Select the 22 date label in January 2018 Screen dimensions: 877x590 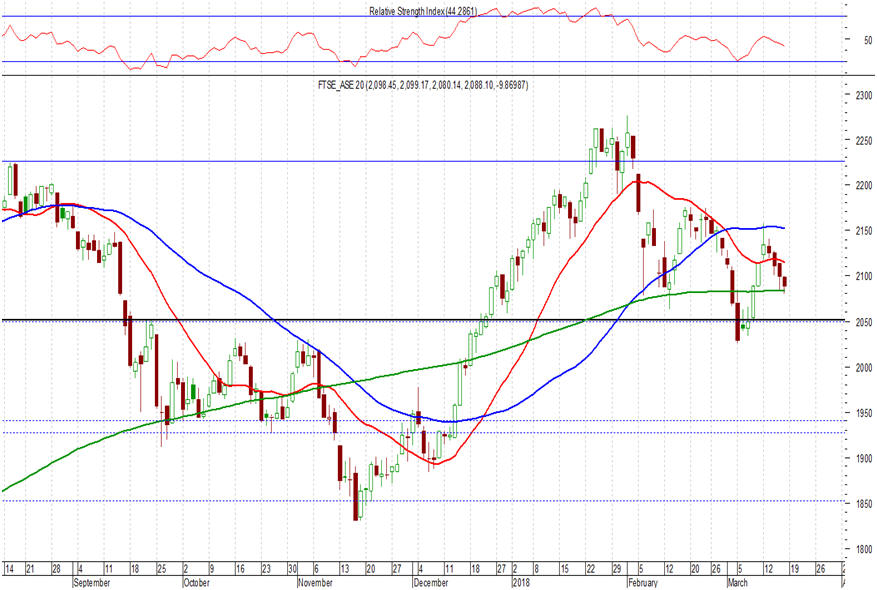tap(591, 569)
